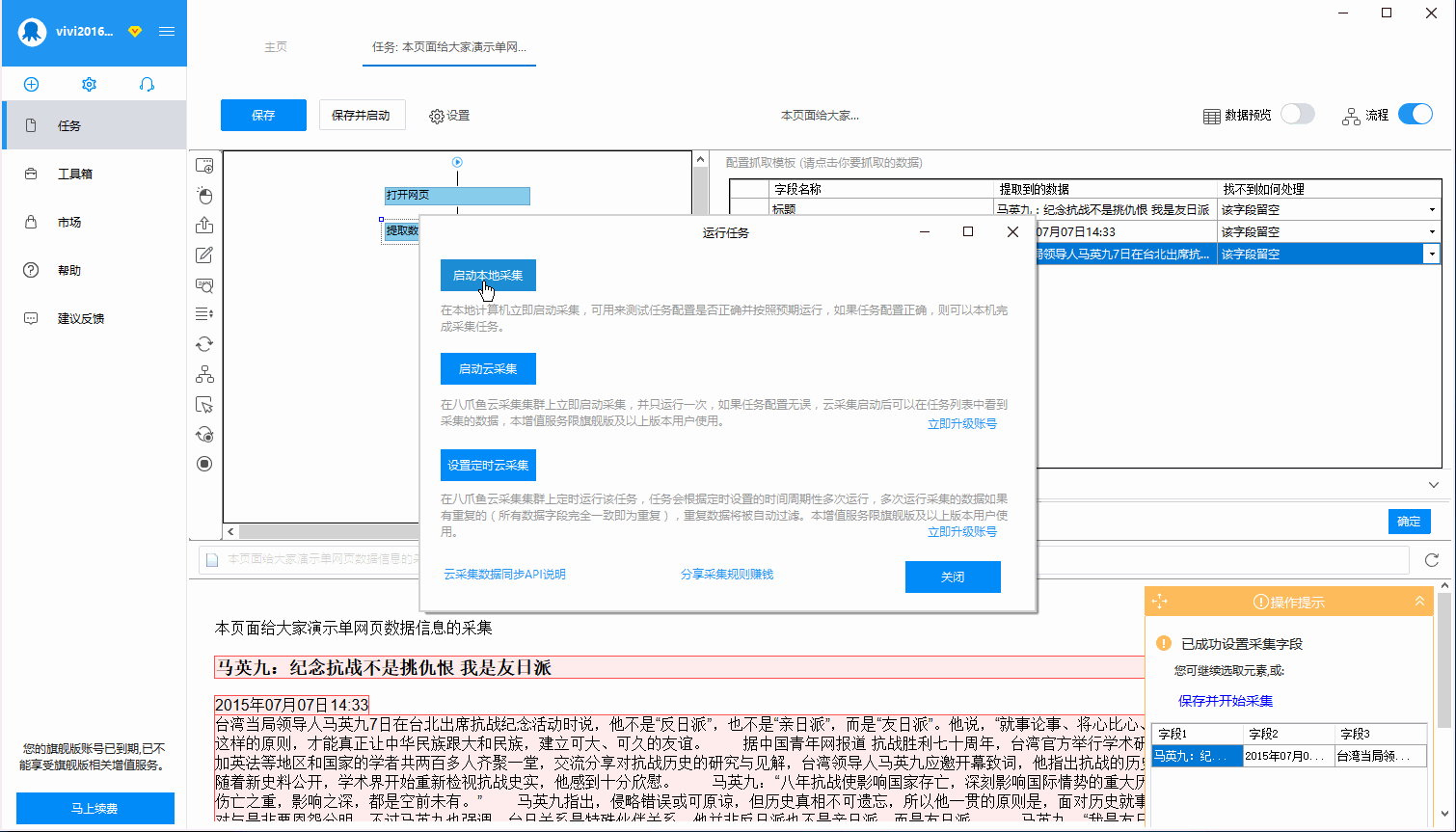The width and height of the screenshot is (1456, 832).
Task: Click the open-webpage tool icon in workflow toolbar
Action: point(204,166)
